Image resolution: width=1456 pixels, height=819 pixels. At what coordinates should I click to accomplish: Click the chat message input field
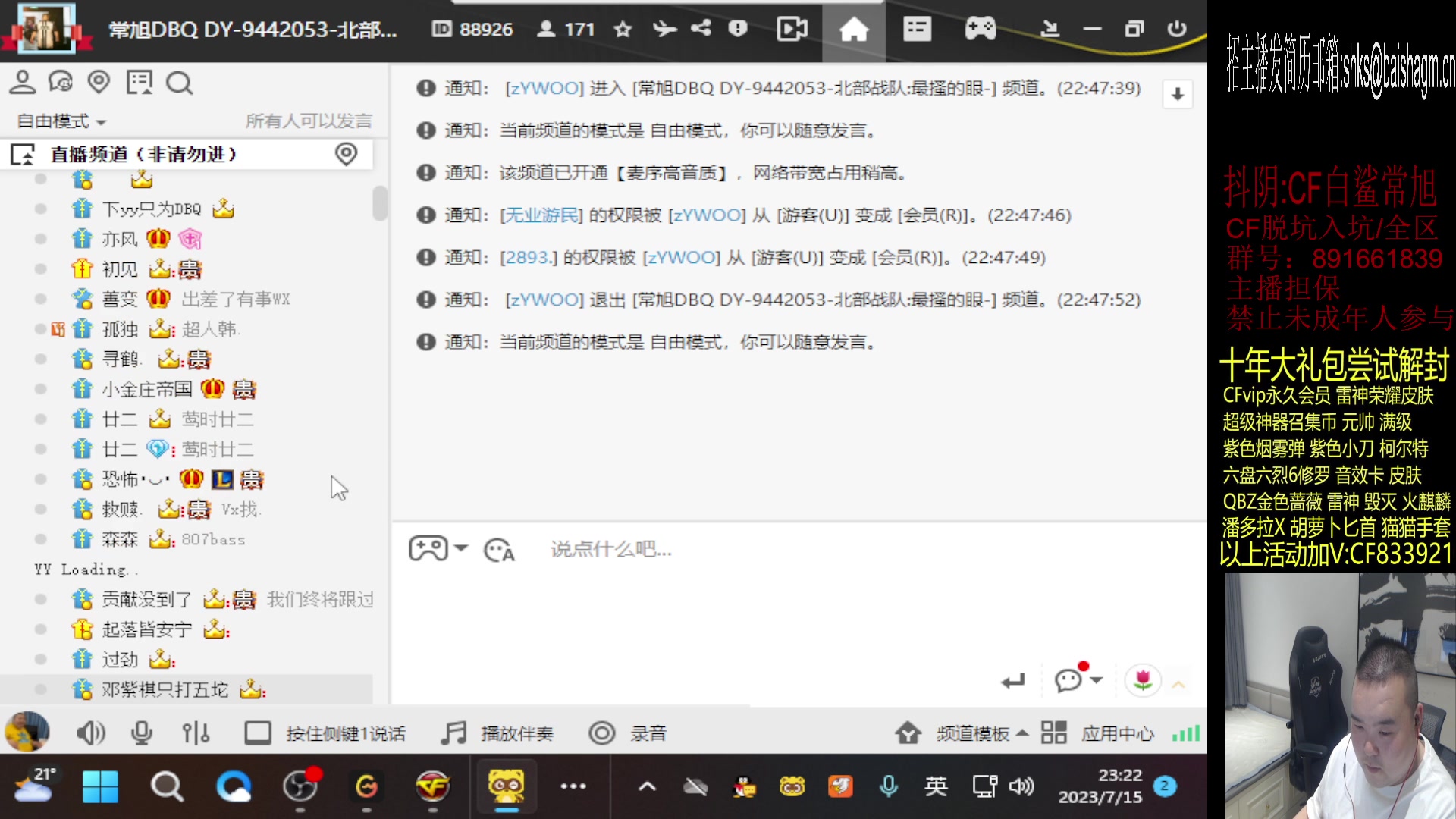coord(682,549)
